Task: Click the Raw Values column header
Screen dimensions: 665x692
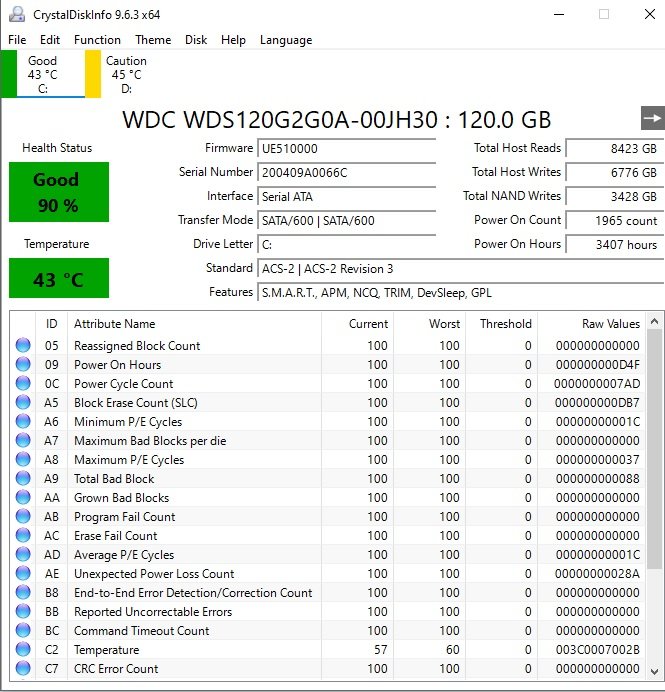Action: click(x=592, y=323)
